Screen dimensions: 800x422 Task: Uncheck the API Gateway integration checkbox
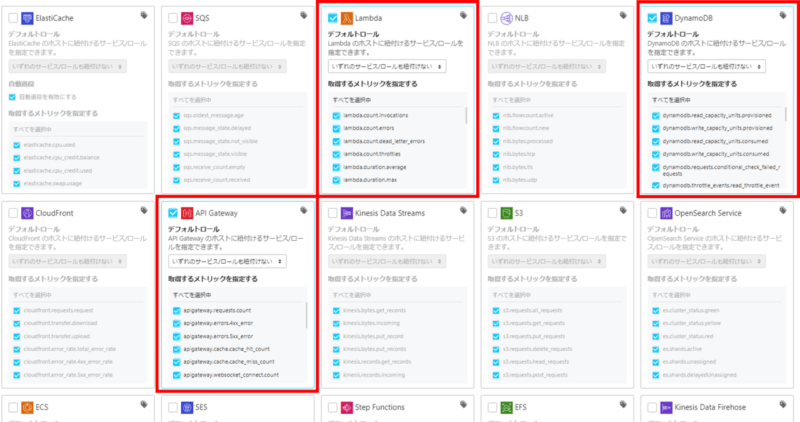pos(173,213)
